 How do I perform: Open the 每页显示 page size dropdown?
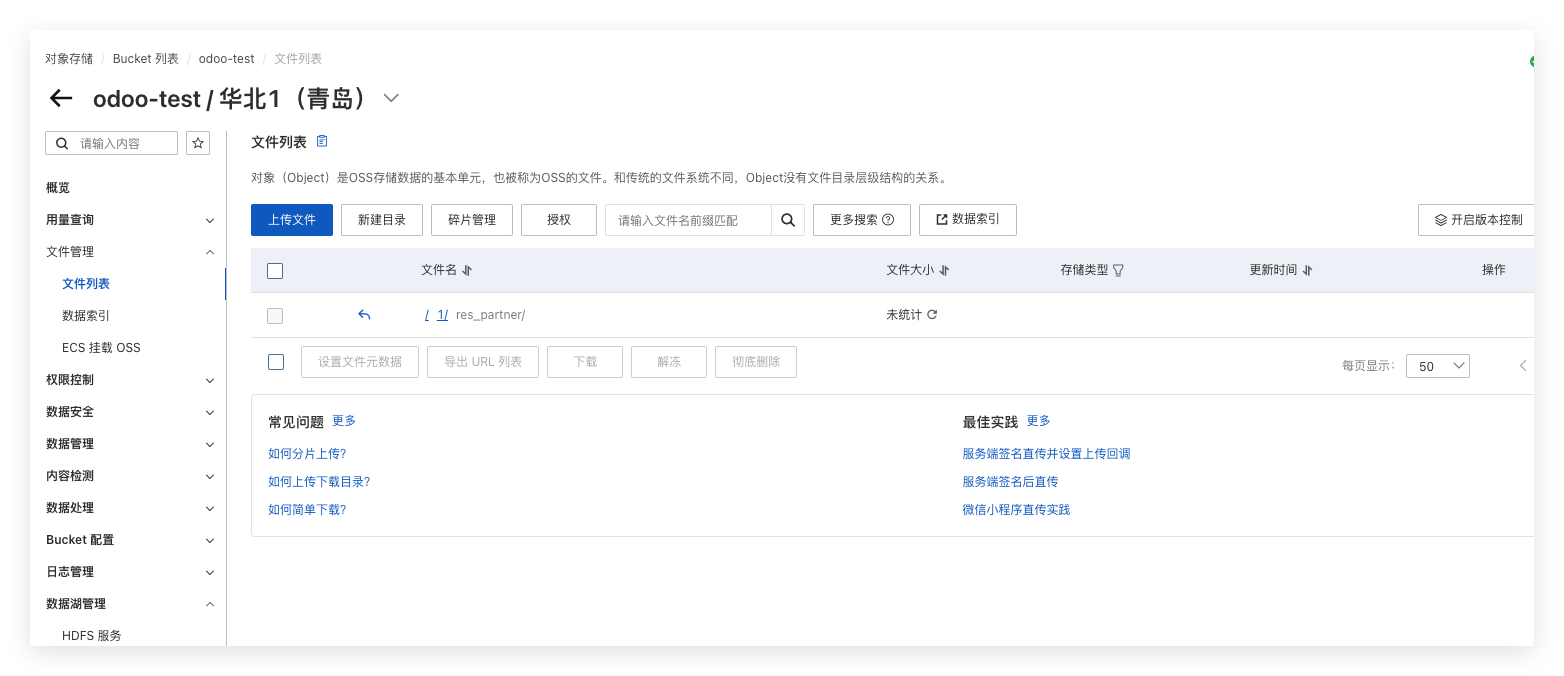tap(1437, 366)
